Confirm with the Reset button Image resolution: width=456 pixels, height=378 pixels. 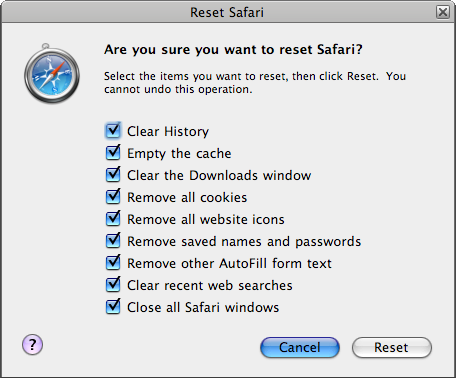[x=392, y=347]
